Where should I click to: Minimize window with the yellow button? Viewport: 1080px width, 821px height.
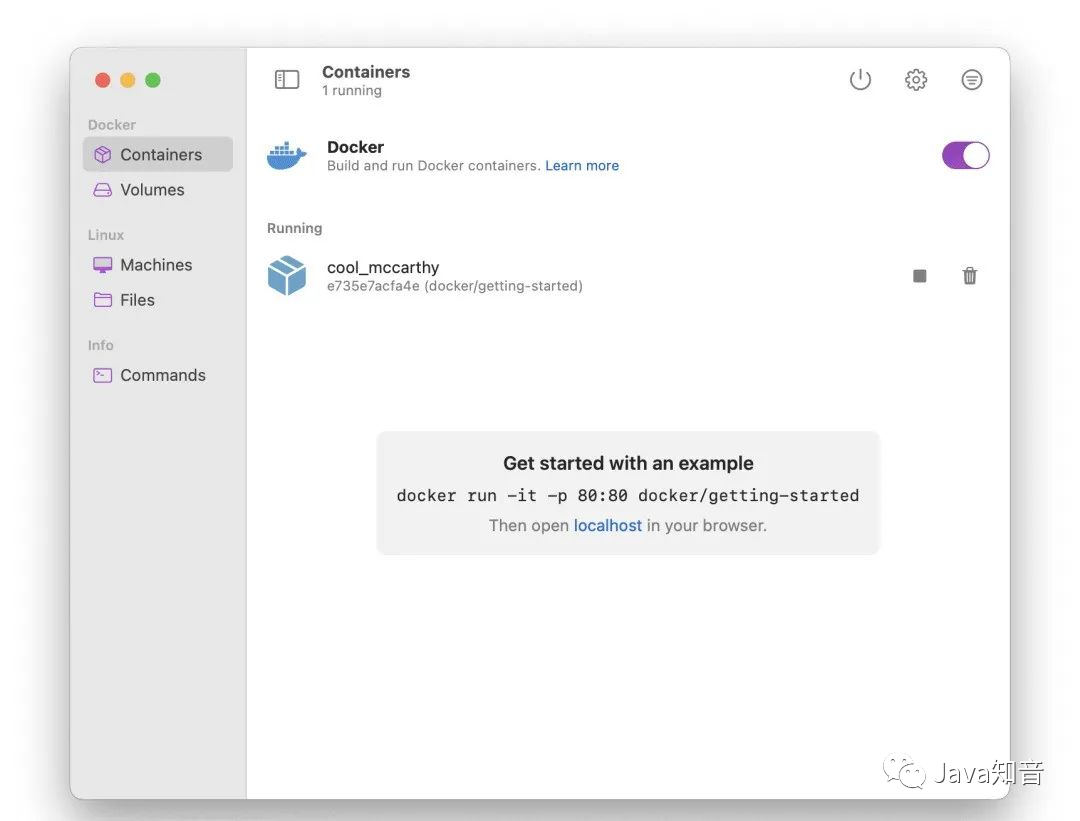[128, 80]
